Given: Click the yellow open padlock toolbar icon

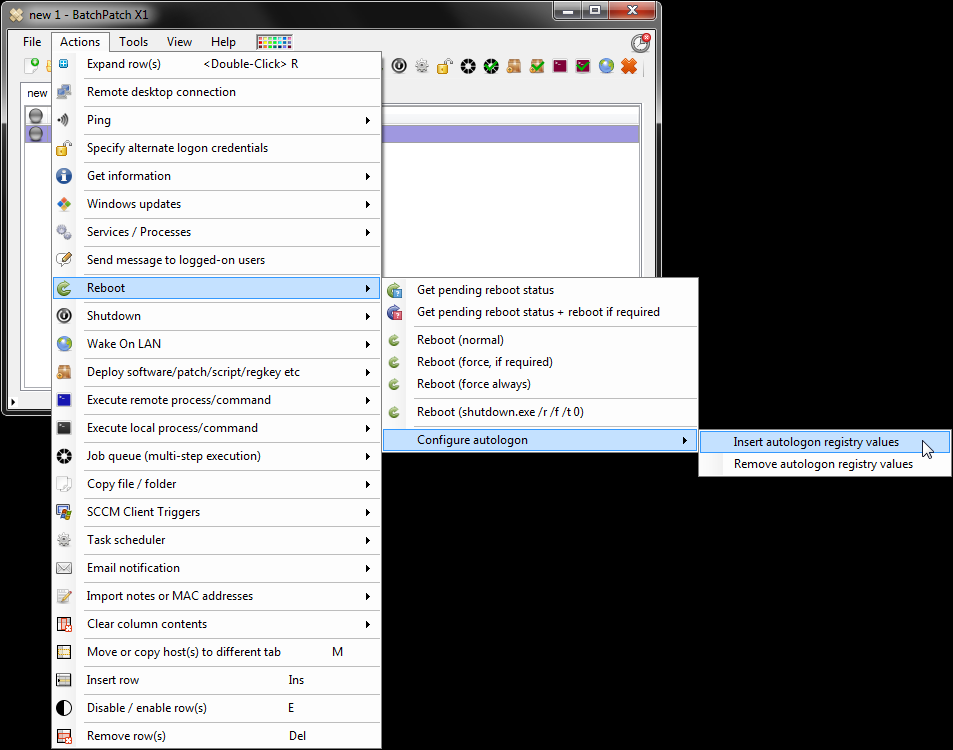Looking at the screenshot, I should click(445, 66).
